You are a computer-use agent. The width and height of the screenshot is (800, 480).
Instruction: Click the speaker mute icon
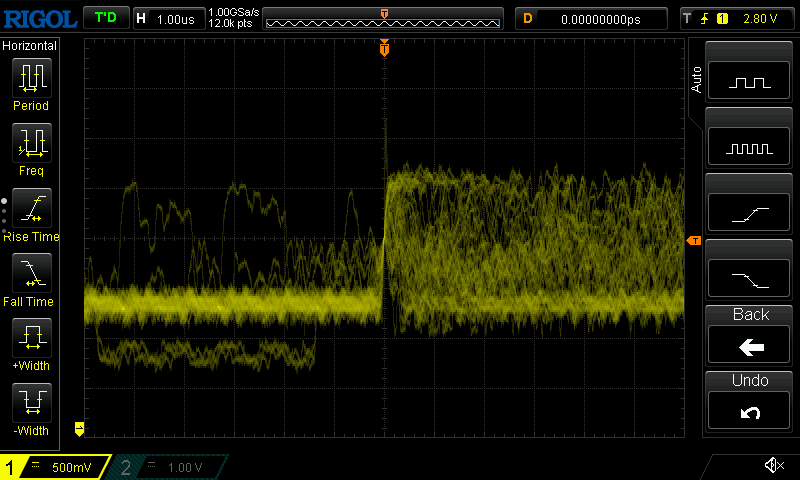(x=773, y=465)
